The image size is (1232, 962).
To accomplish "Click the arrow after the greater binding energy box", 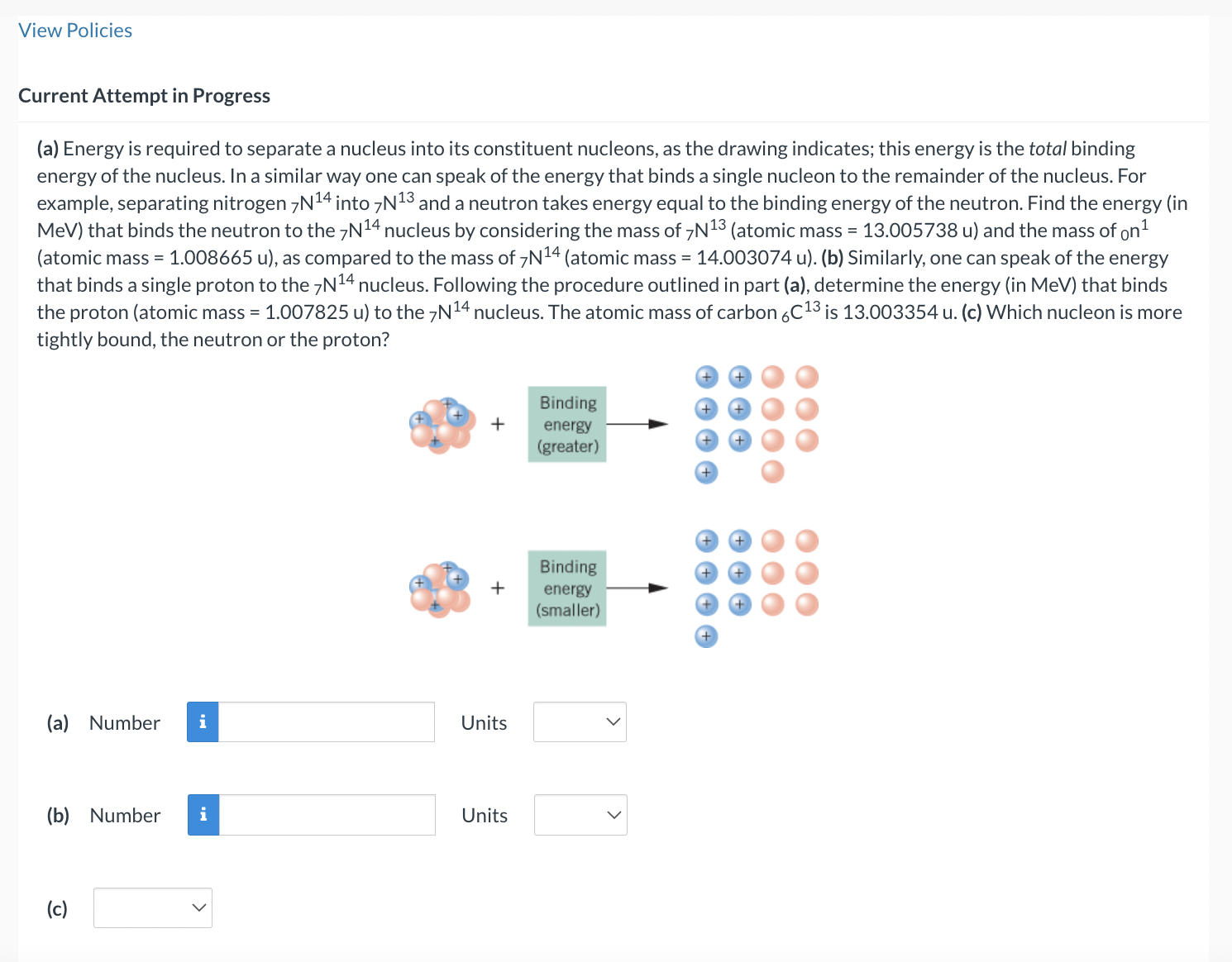I will (x=637, y=424).
